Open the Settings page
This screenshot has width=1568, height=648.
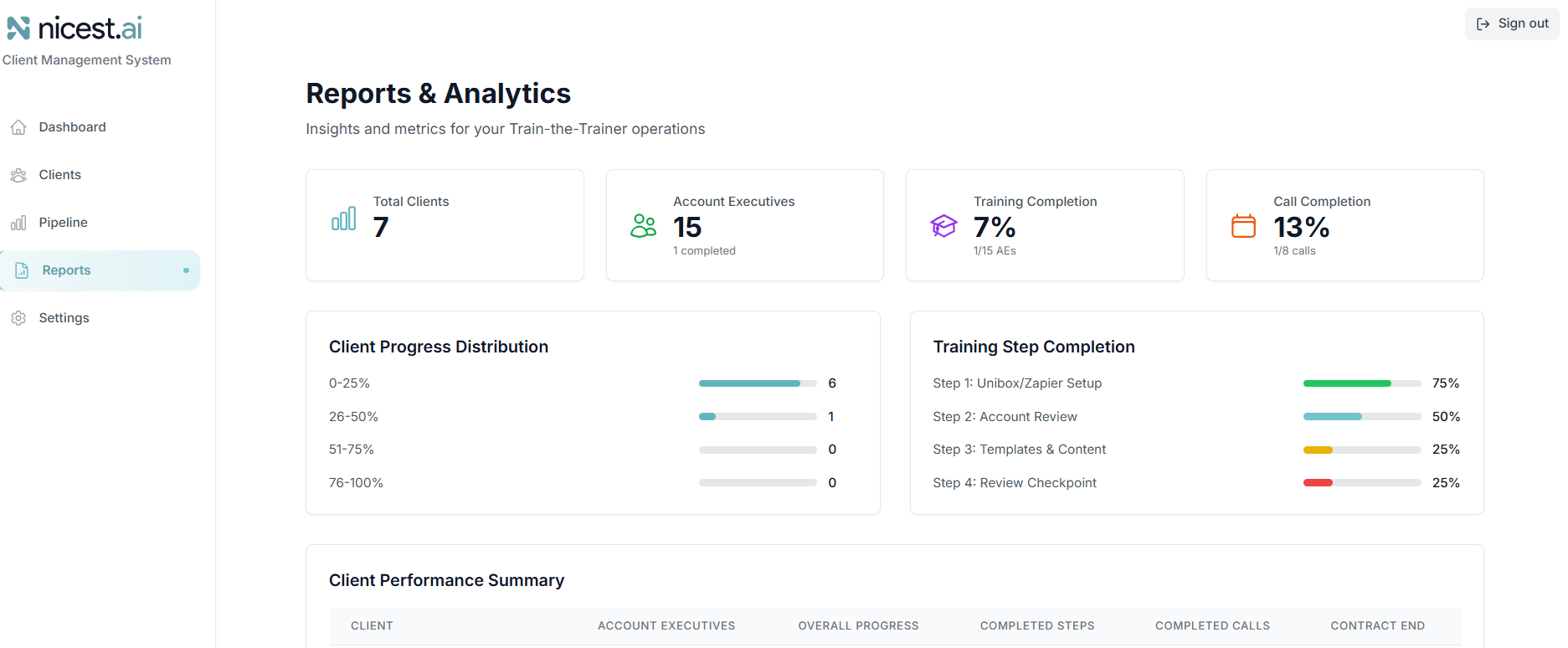100,318
